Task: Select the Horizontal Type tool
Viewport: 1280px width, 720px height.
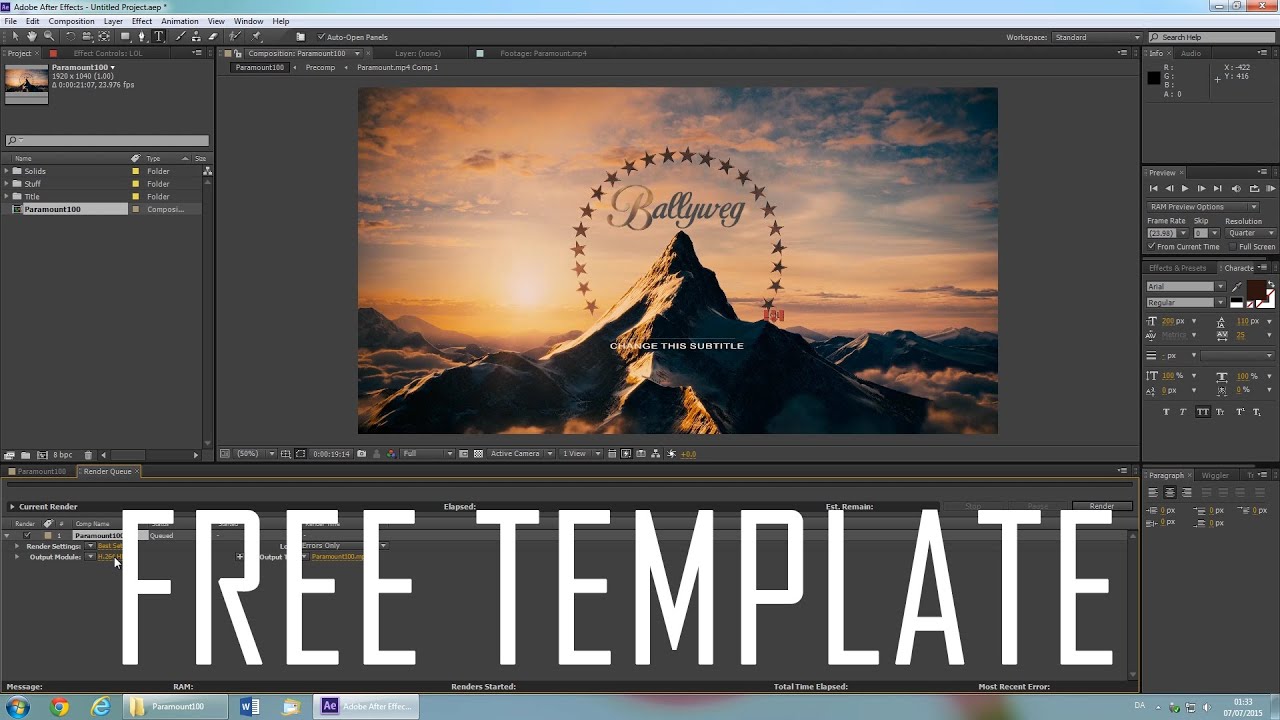Action: pyautogui.click(x=158, y=36)
